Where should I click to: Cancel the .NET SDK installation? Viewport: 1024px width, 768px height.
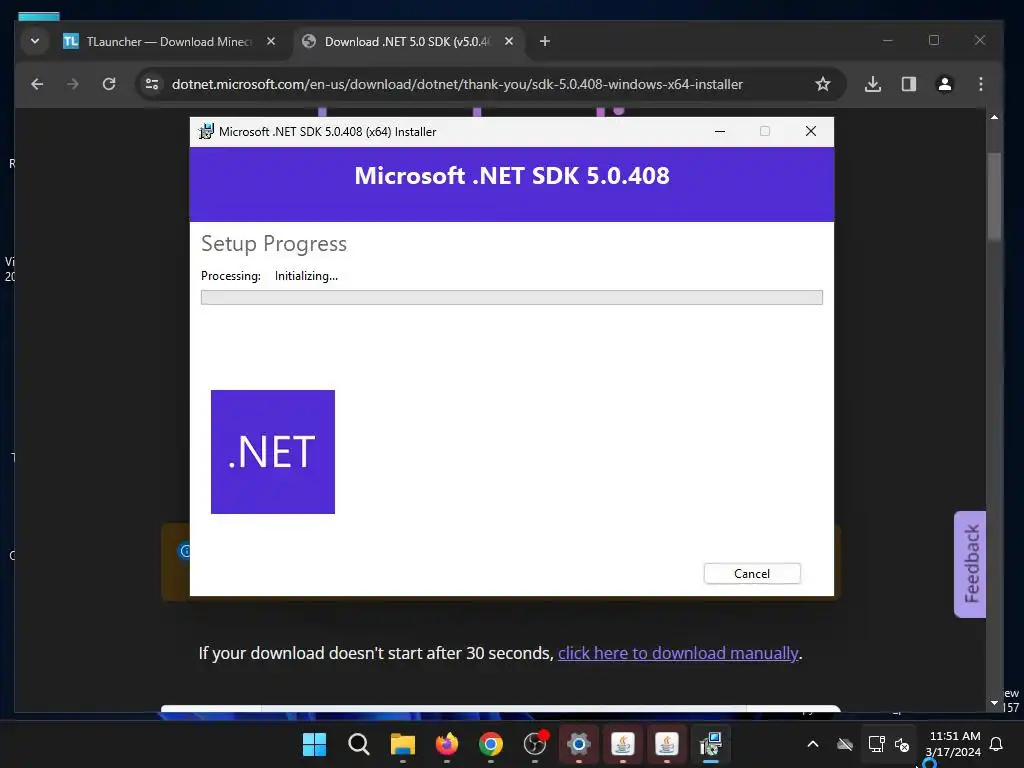click(x=752, y=573)
